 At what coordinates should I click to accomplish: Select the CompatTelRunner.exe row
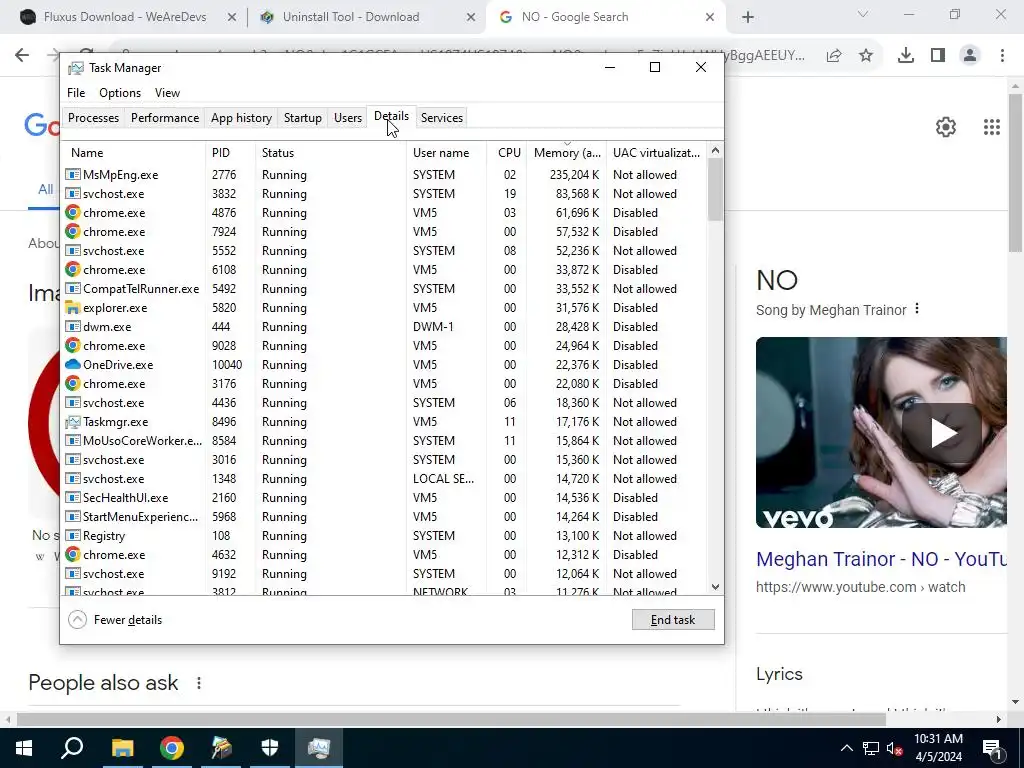click(x=385, y=289)
